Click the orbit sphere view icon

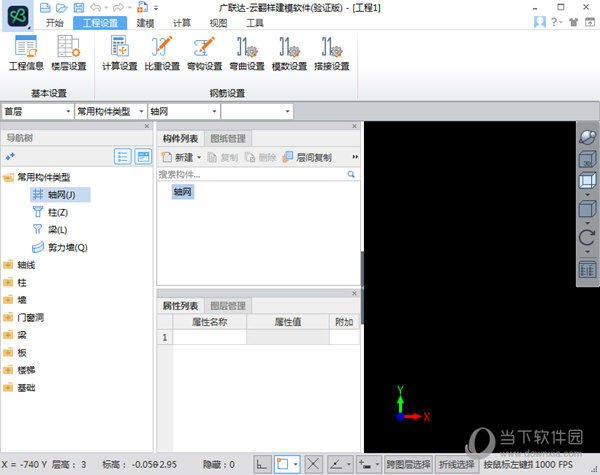coord(587,137)
